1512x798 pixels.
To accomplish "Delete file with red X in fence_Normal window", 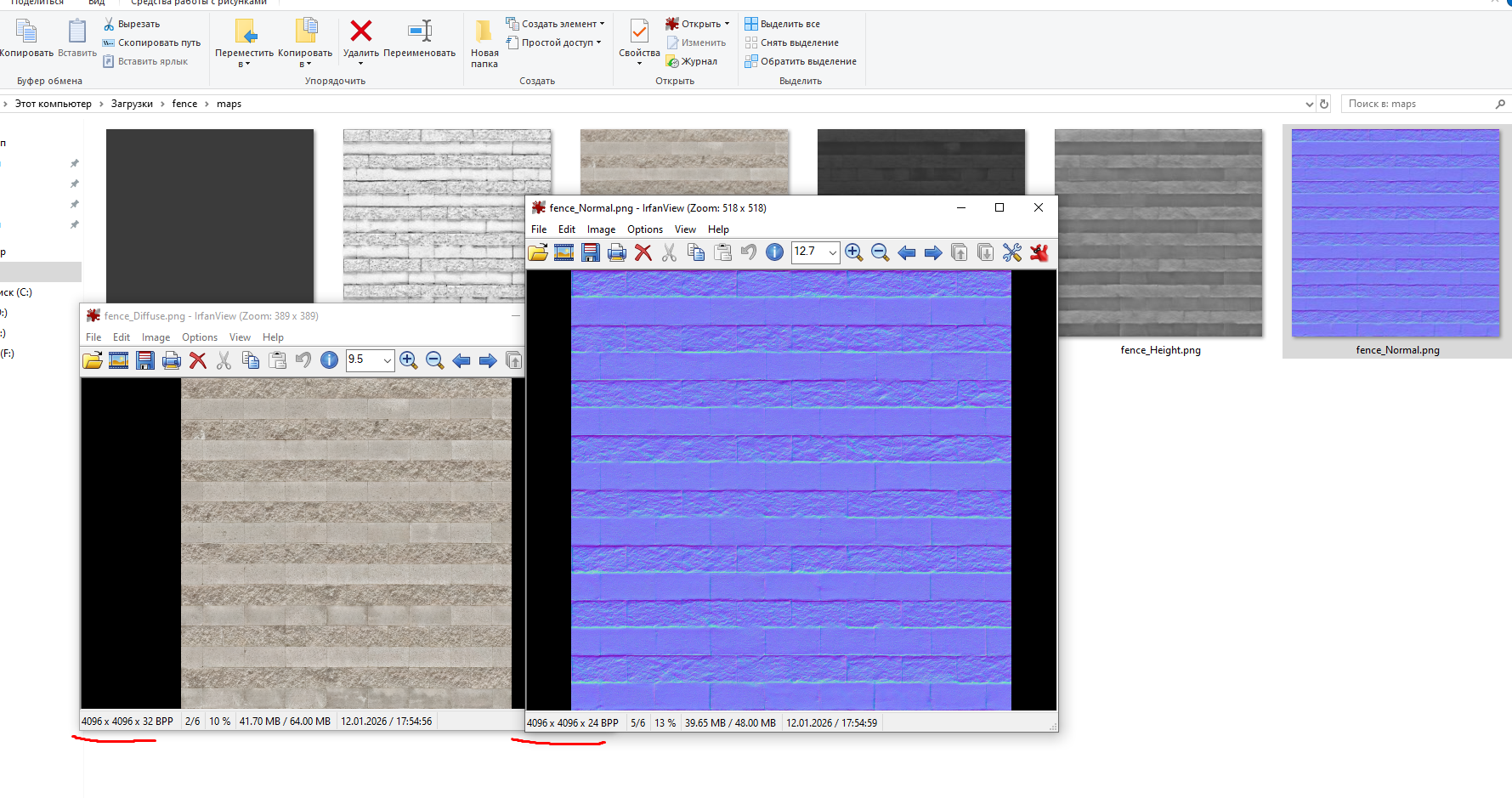I will point(643,252).
